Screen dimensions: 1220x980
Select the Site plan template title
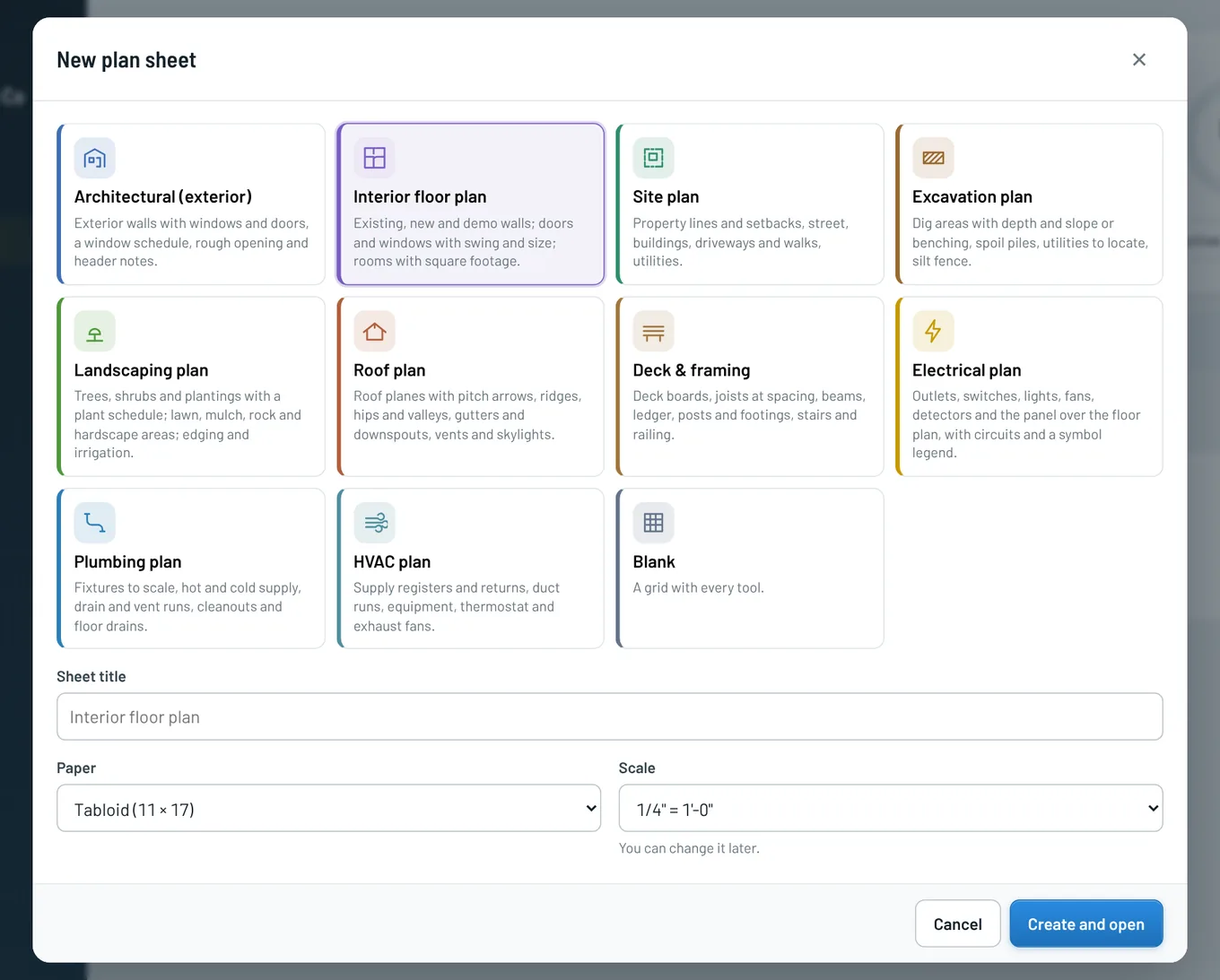pos(666,196)
